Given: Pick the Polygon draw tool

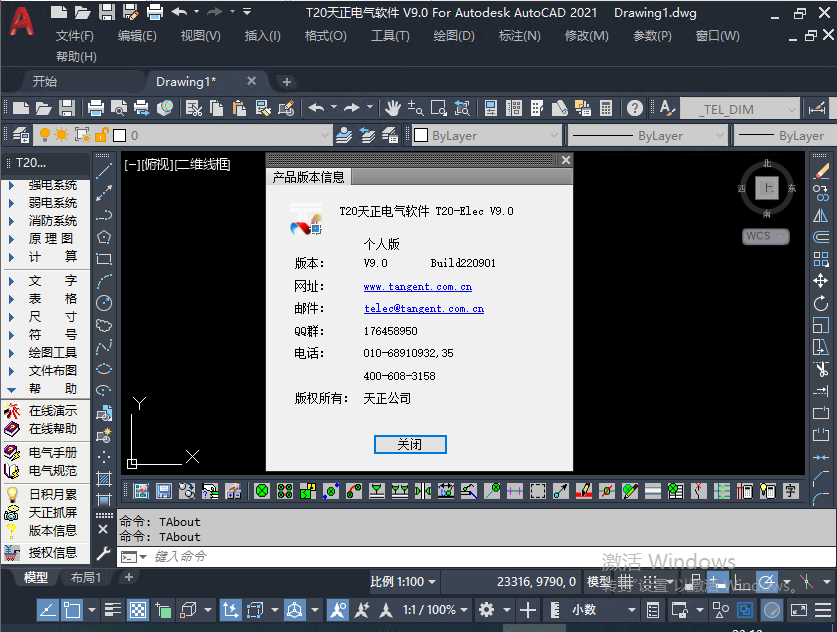Looking at the screenshot, I should tap(104, 237).
